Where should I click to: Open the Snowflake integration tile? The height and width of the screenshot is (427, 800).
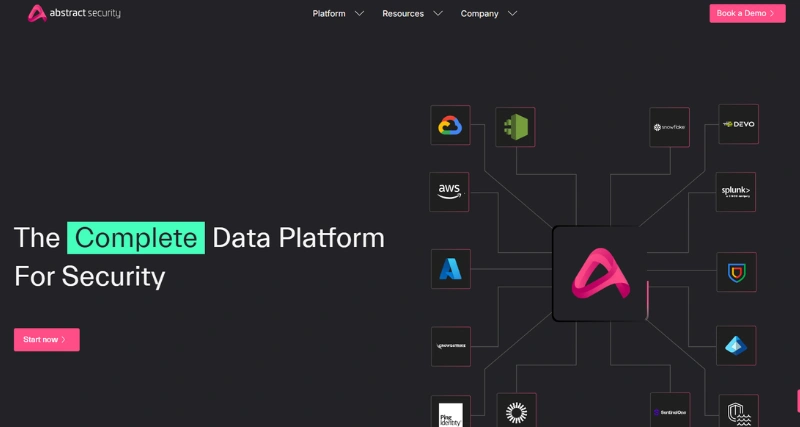click(x=669, y=127)
